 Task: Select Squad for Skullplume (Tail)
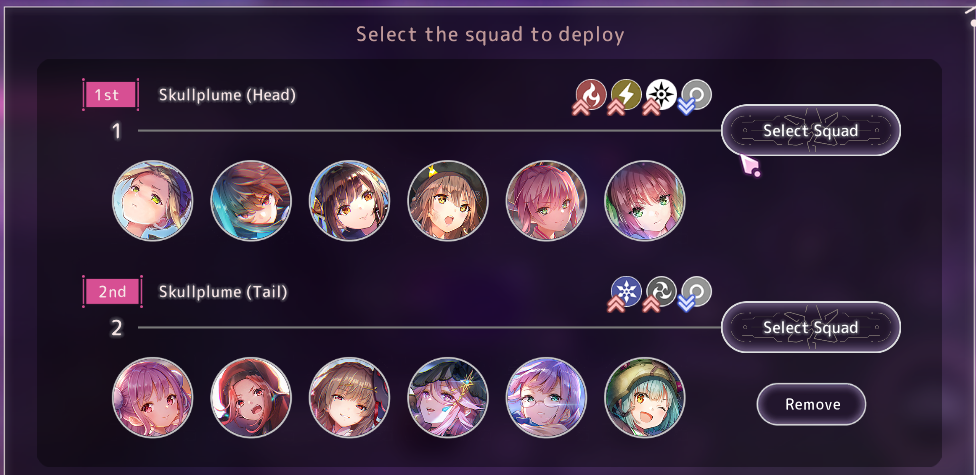(x=810, y=327)
